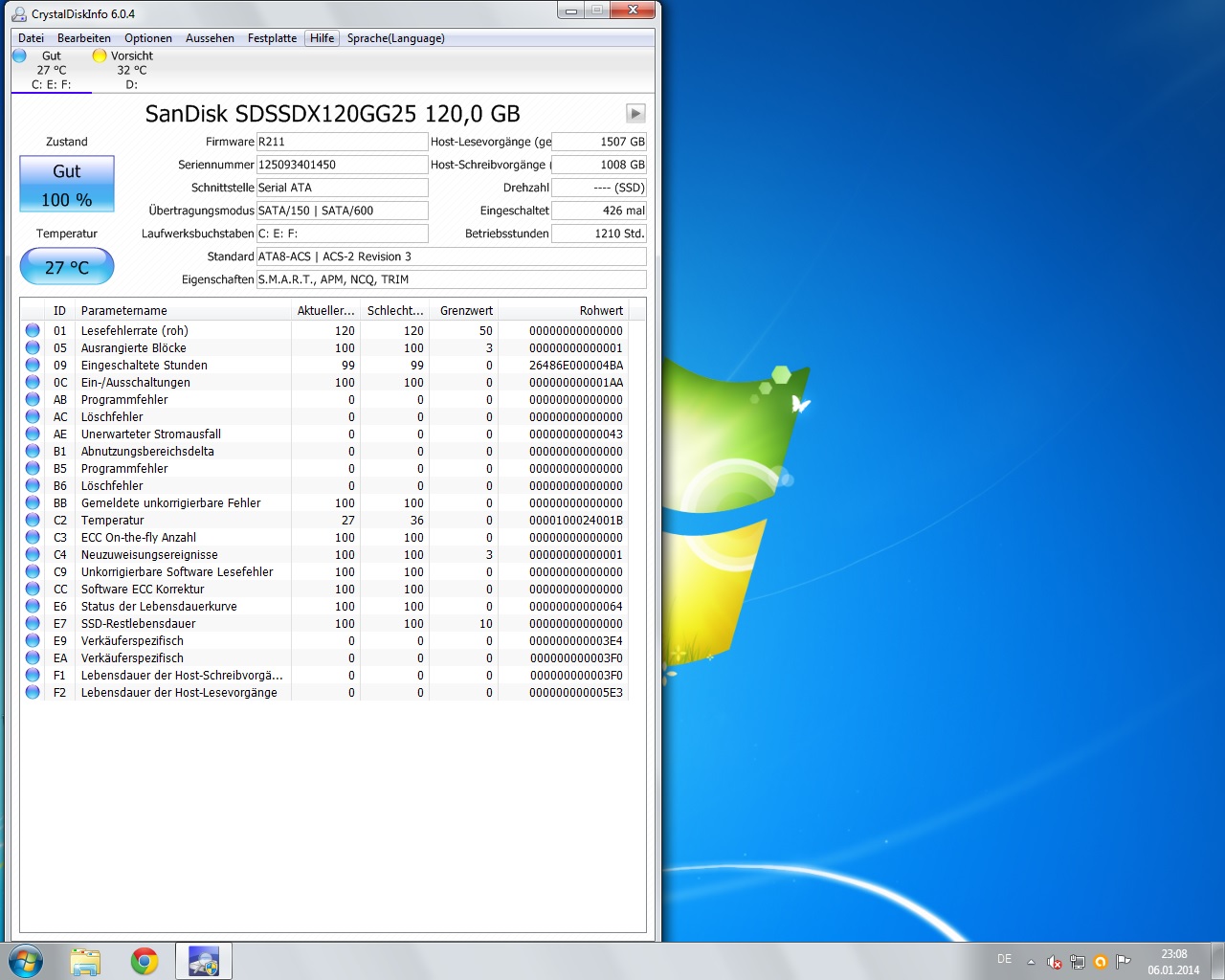Click the Lebensdauer der Host-Schreibvorgä... entry
This screenshot has width=1225, height=980.
(182, 675)
